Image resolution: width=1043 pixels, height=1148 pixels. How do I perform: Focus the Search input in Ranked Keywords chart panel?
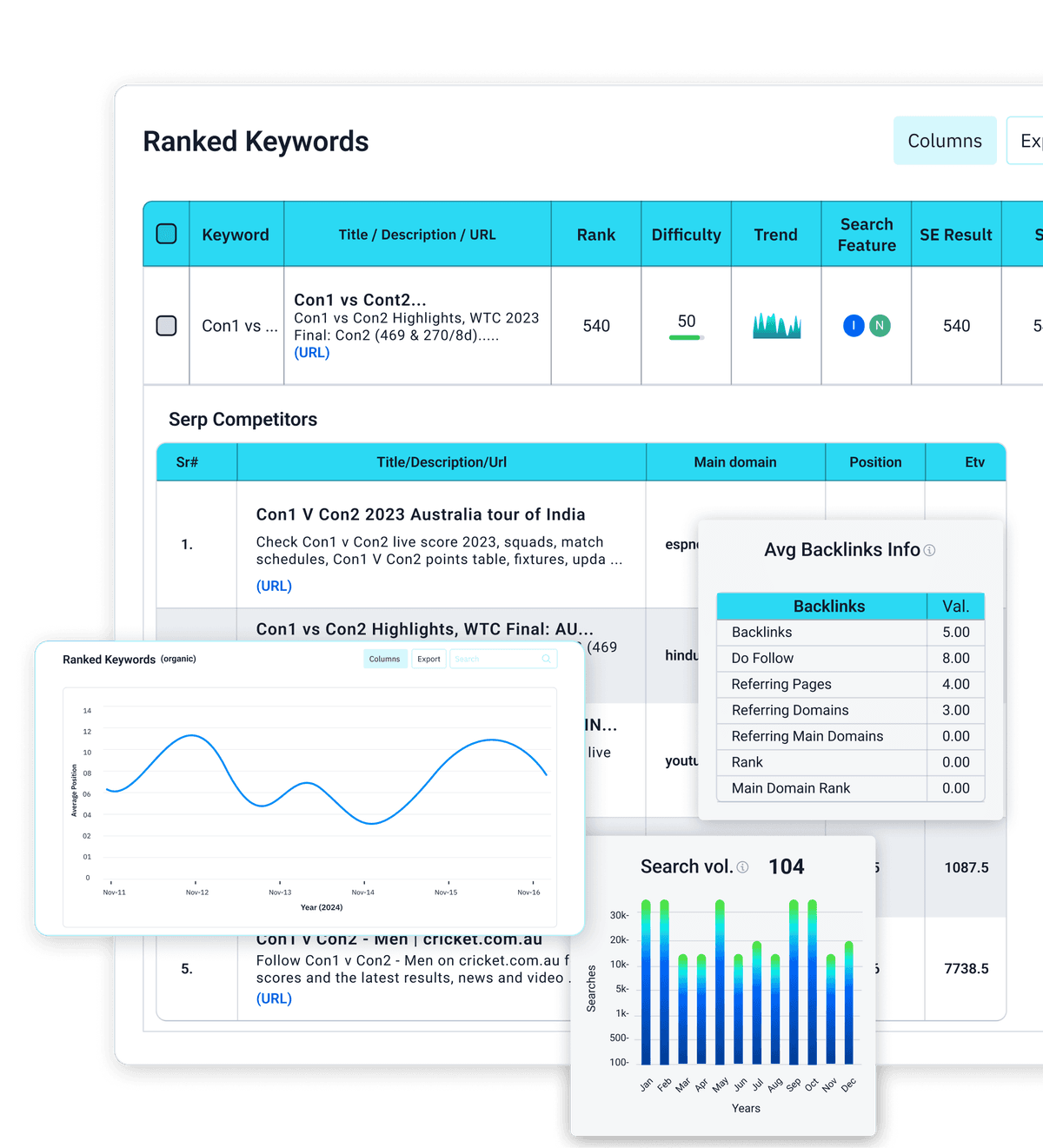(495, 659)
